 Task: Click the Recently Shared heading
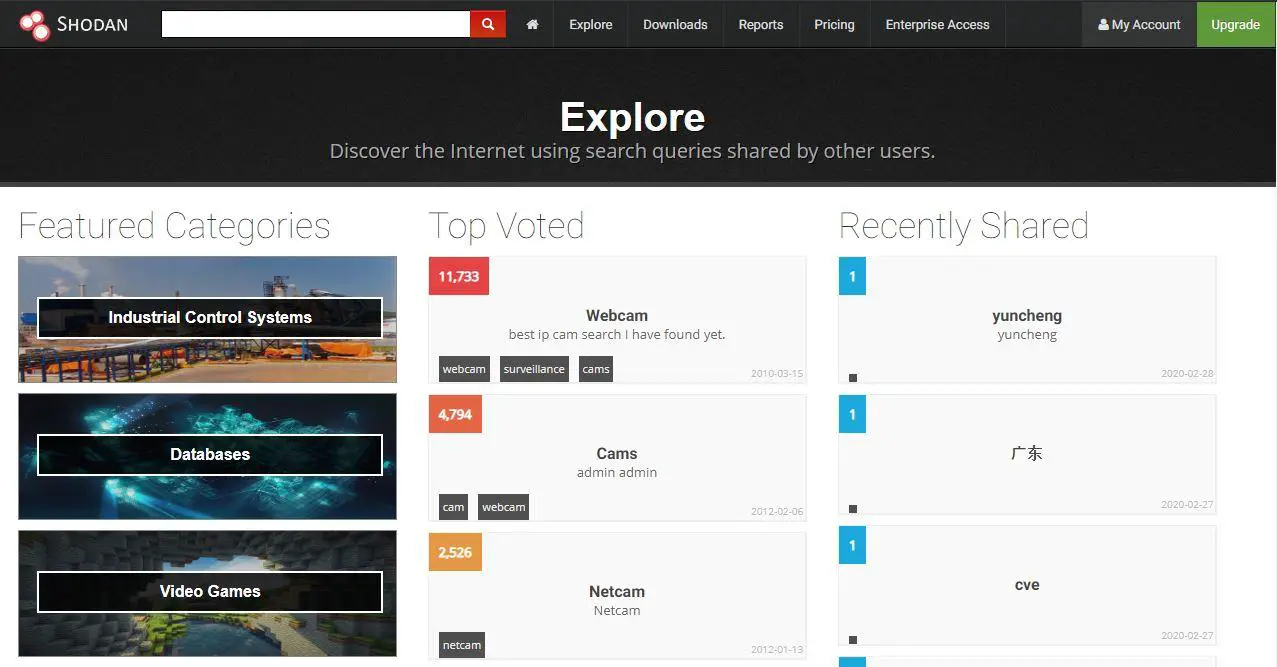[x=963, y=226]
